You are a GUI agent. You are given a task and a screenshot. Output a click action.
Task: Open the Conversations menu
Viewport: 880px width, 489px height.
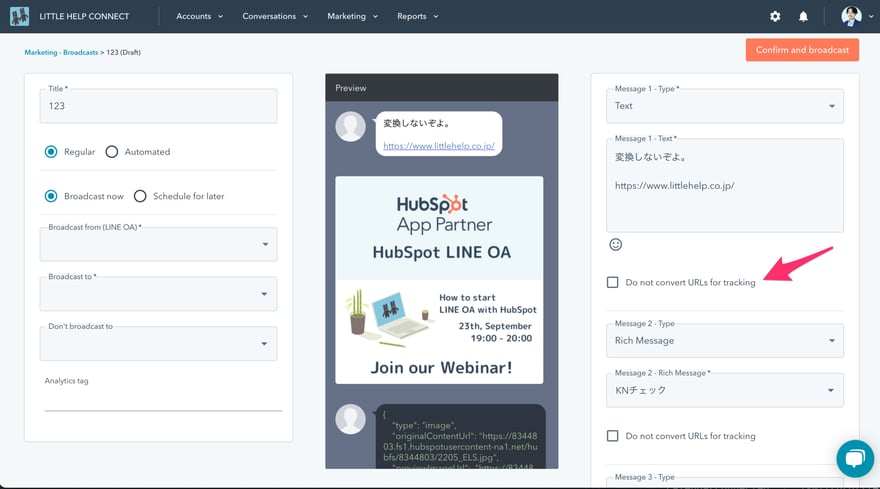click(274, 17)
